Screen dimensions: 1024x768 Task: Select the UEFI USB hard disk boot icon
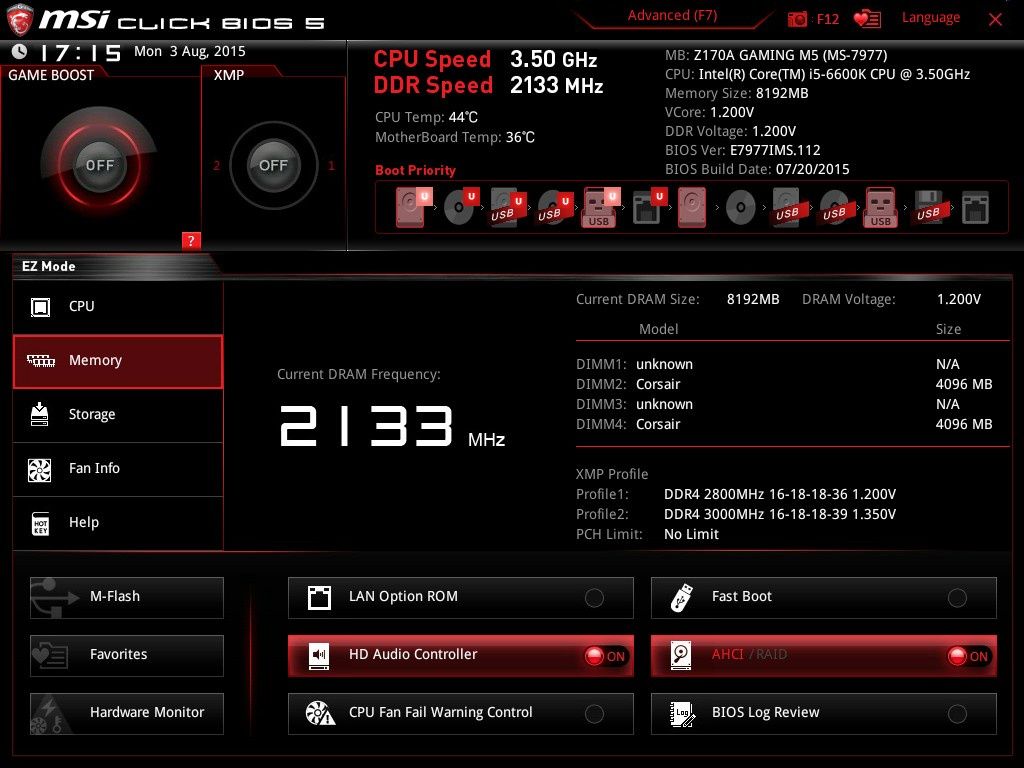coord(508,208)
